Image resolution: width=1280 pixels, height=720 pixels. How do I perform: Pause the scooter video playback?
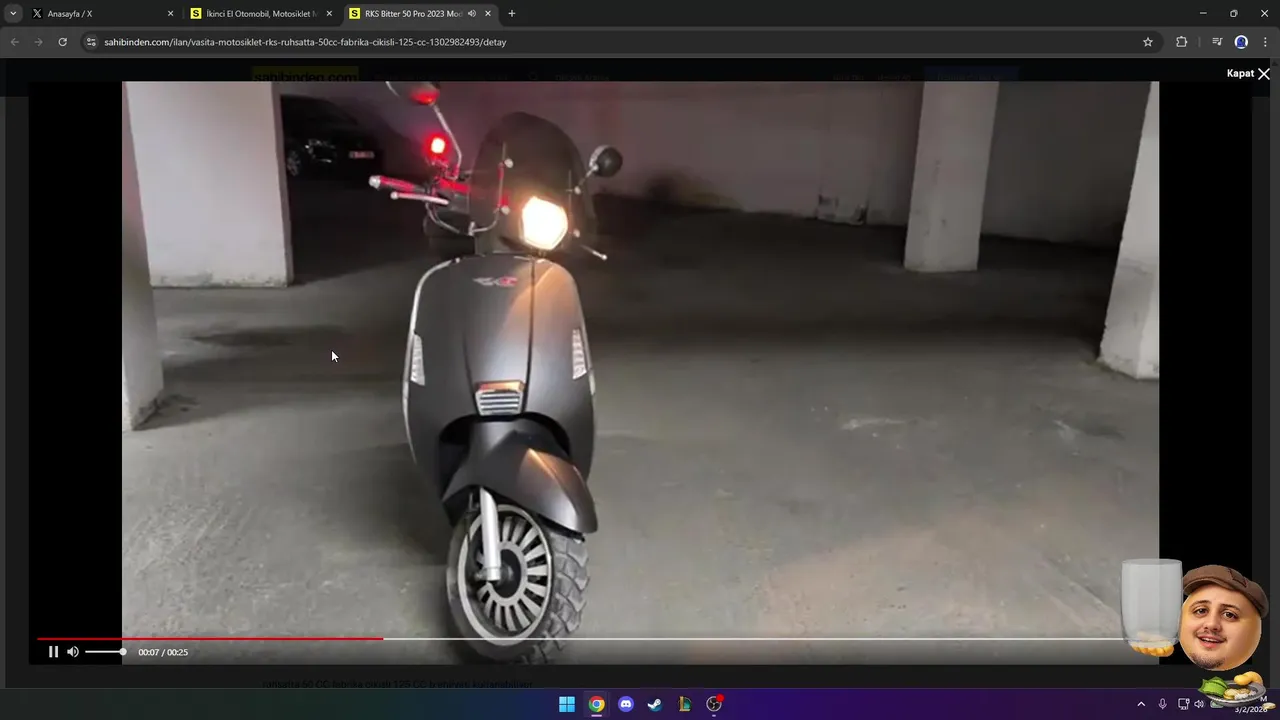click(53, 652)
